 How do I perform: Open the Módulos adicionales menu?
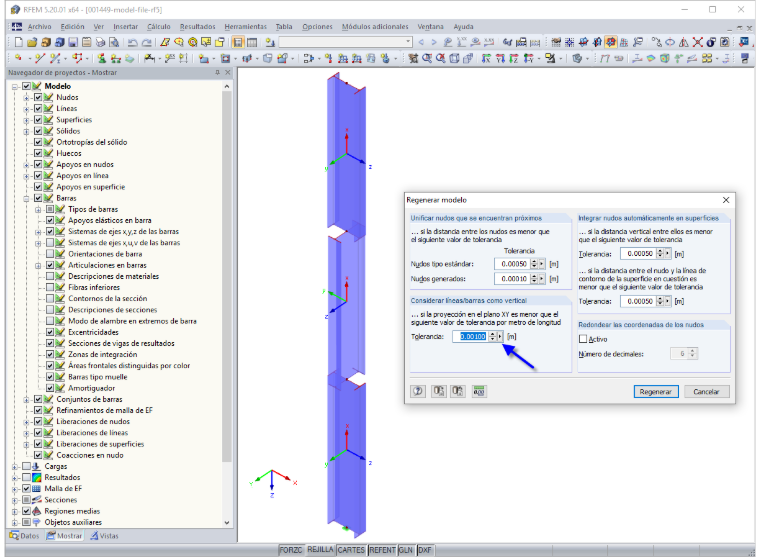[375, 27]
